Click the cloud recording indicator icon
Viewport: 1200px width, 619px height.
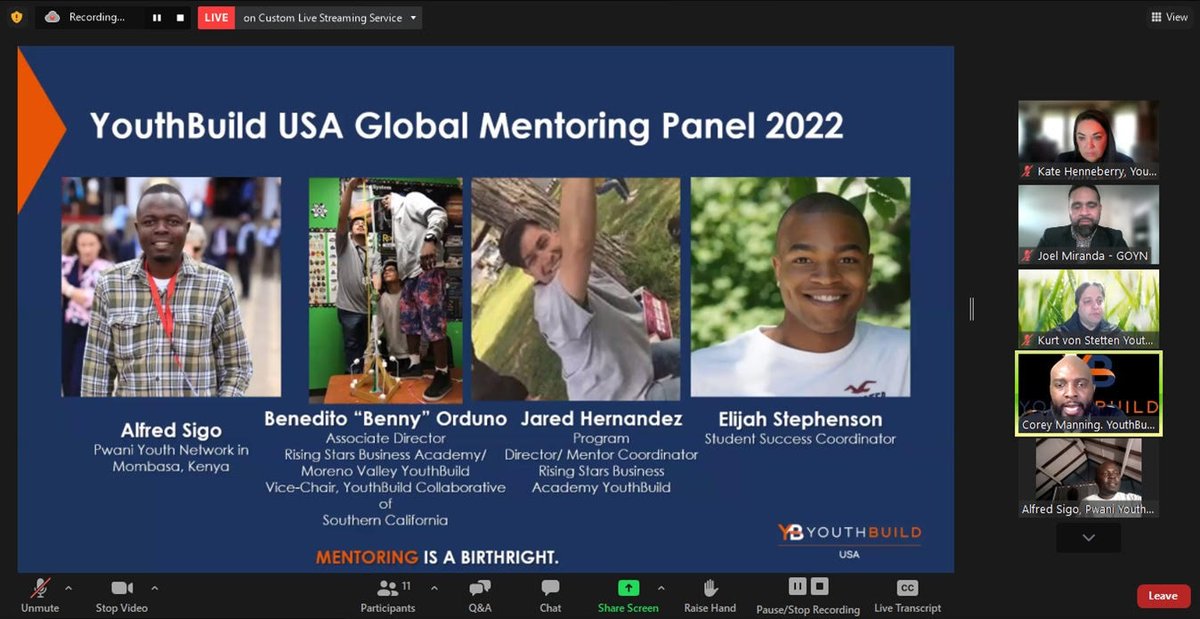(53, 17)
